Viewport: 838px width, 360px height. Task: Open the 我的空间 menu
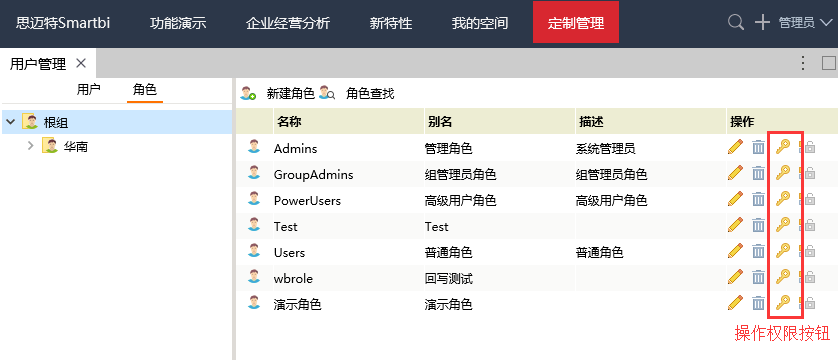pyautogui.click(x=480, y=24)
